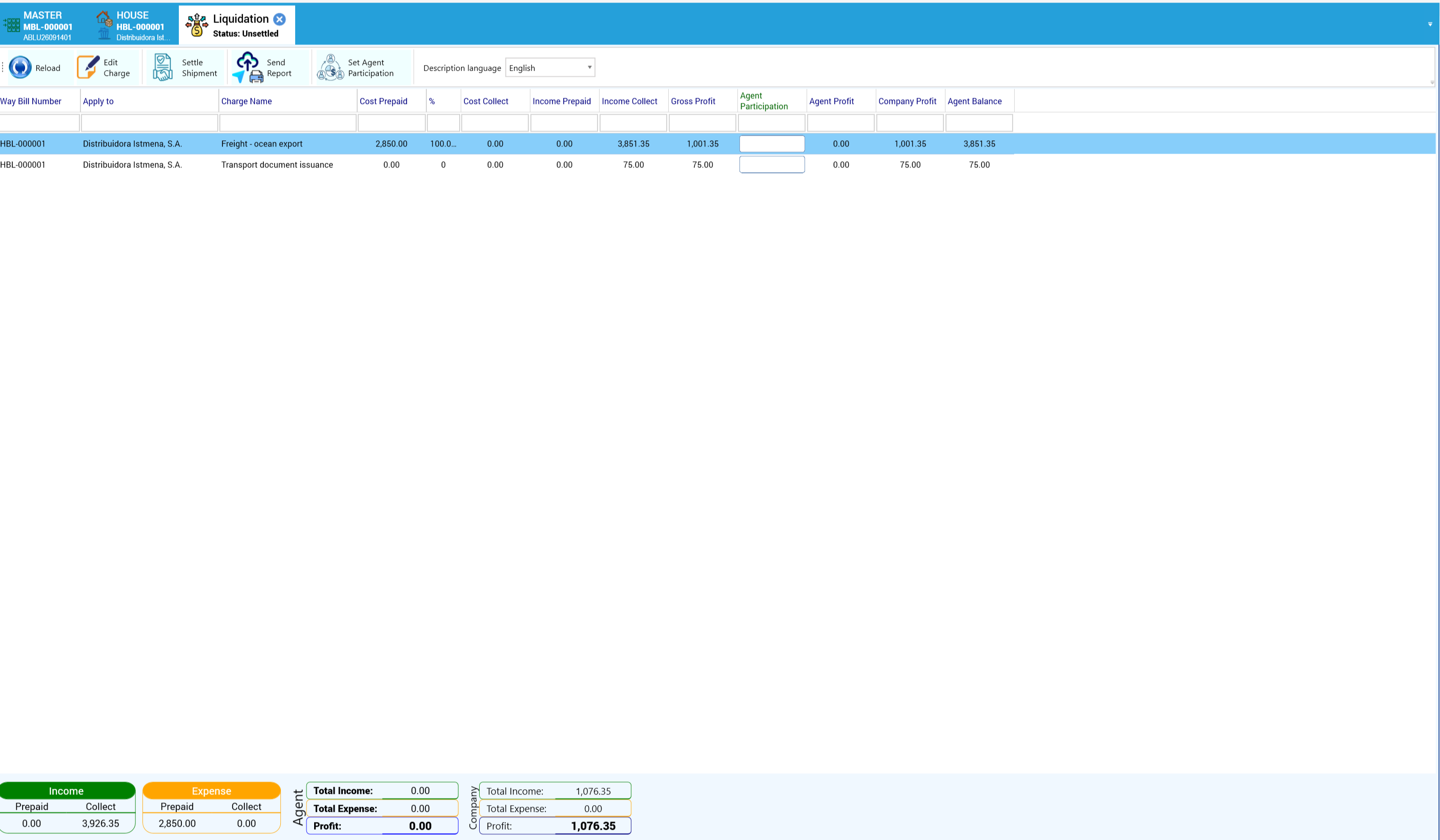Click the MASTER tab container icon
The height and width of the screenshot is (840, 1440).
click(x=11, y=25)
